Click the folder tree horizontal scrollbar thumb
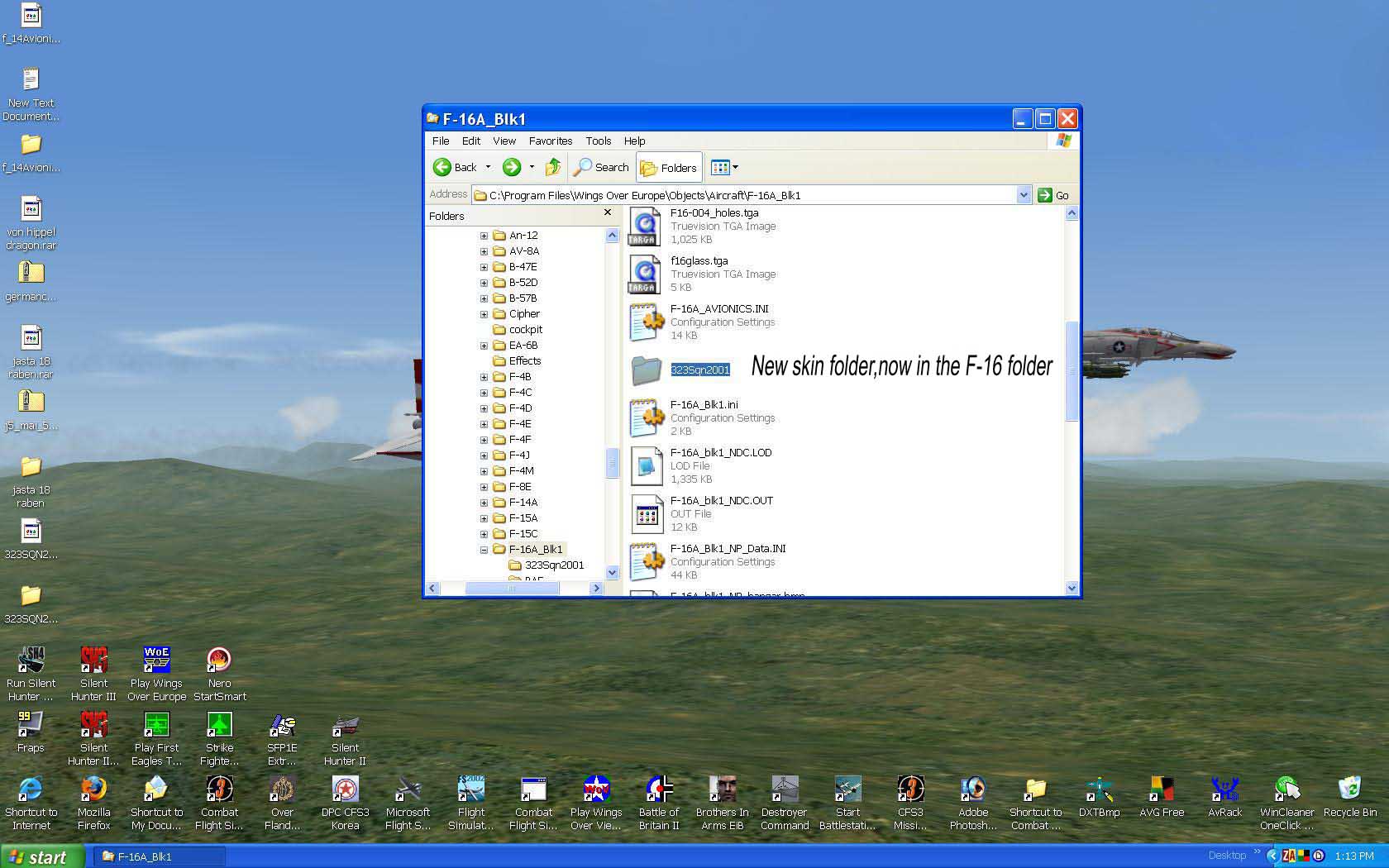Viewport: 1389px width, 868px height. coord(513,588)
